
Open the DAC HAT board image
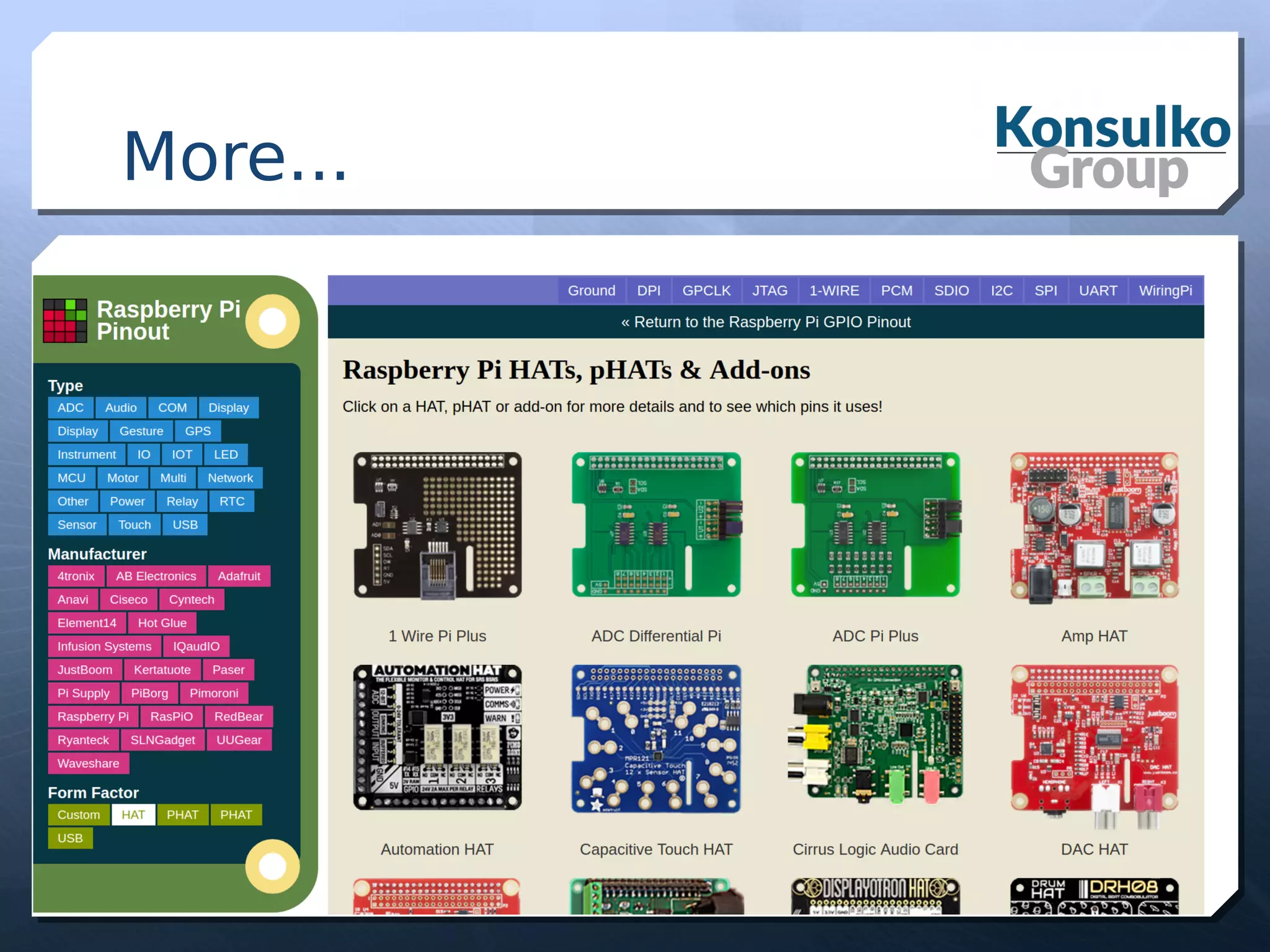coord(1094,747)
